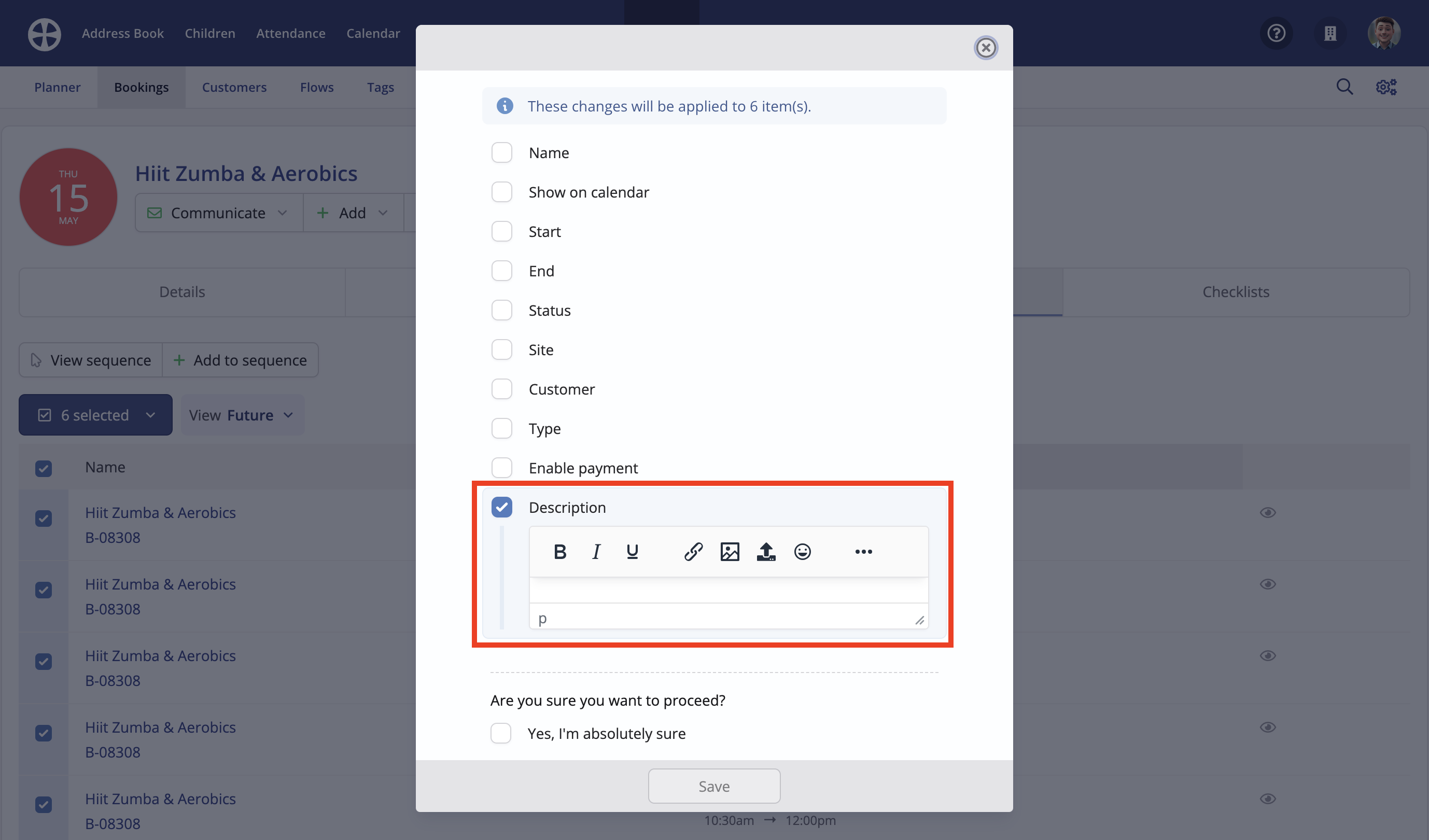
Task: Expand the 6 selected dropdown
Action: tap(95, 415)
